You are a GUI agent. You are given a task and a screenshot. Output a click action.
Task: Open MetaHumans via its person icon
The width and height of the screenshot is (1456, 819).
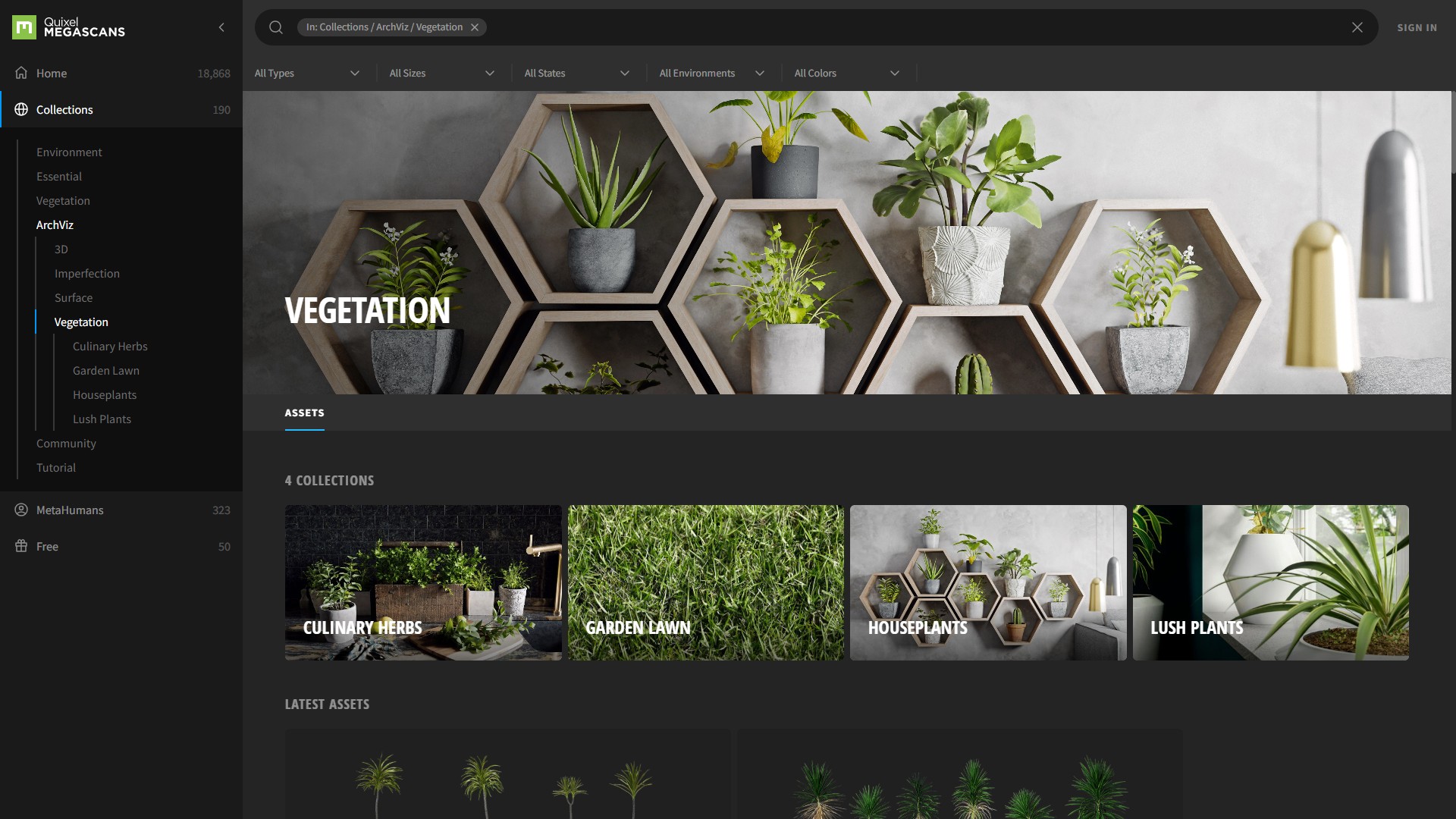21,510
